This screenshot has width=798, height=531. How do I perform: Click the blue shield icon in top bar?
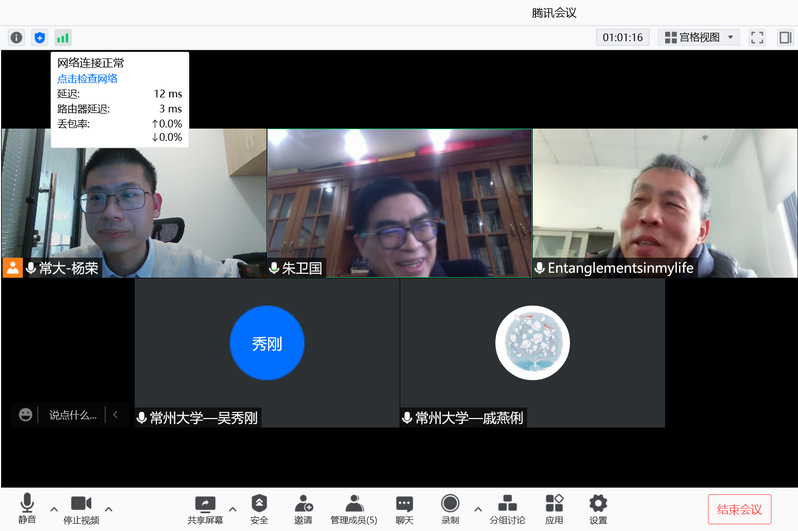(40, 37)
